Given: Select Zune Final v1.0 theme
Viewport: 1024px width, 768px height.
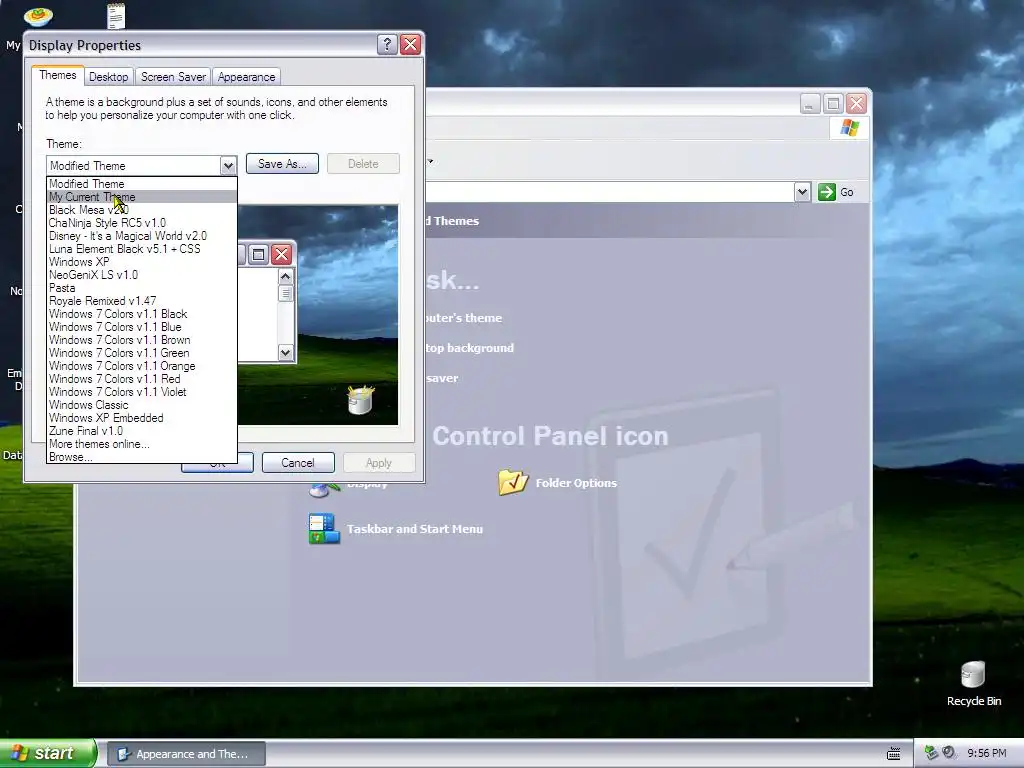Looking at the screenshot, I should 142,432.
